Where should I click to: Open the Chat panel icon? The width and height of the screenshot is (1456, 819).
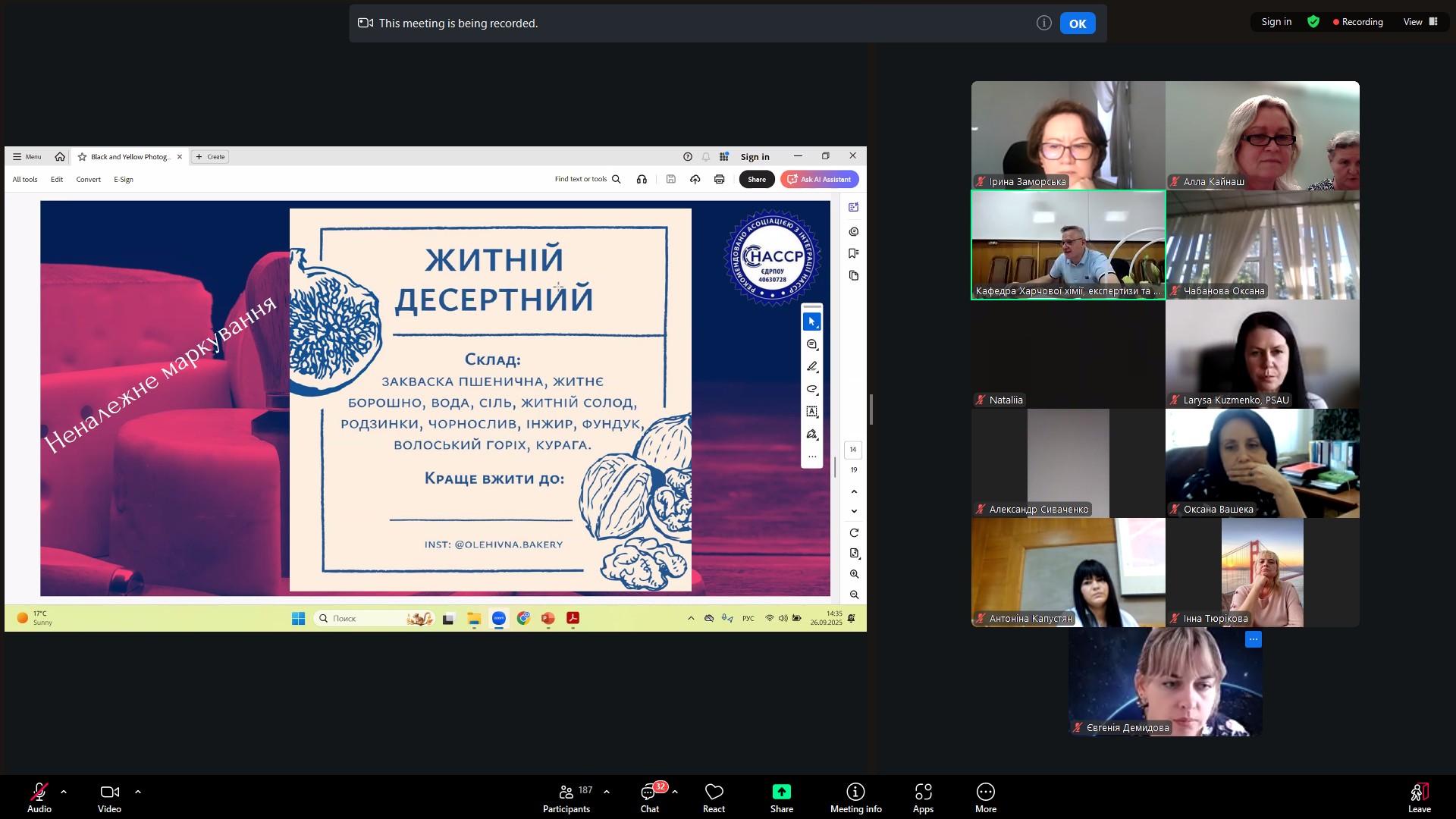tap(649, 792)
